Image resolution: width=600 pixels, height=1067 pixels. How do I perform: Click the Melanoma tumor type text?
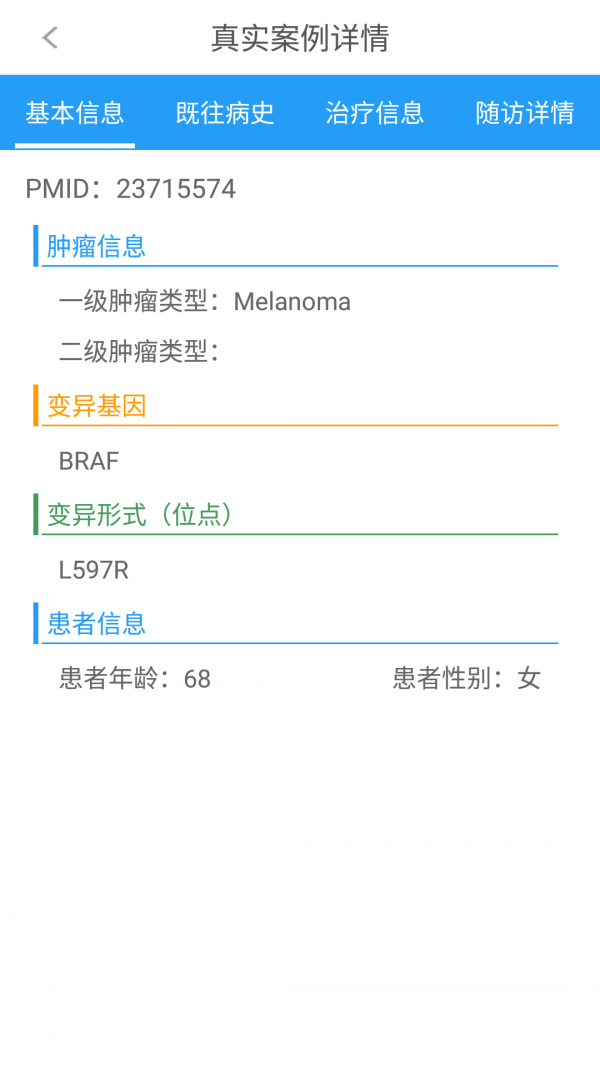point(292,302)
